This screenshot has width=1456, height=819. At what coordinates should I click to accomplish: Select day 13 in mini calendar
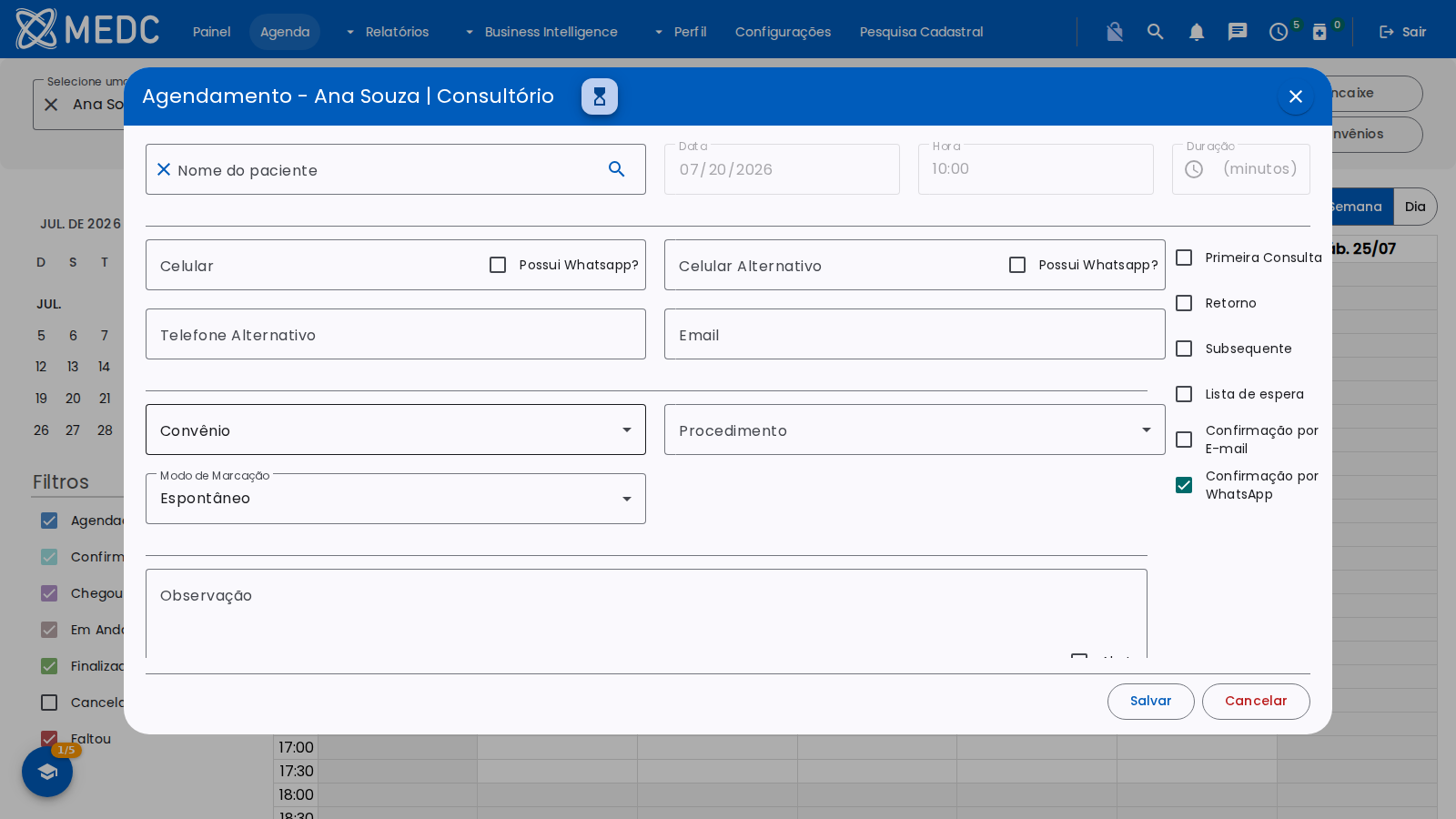(73, 367)
